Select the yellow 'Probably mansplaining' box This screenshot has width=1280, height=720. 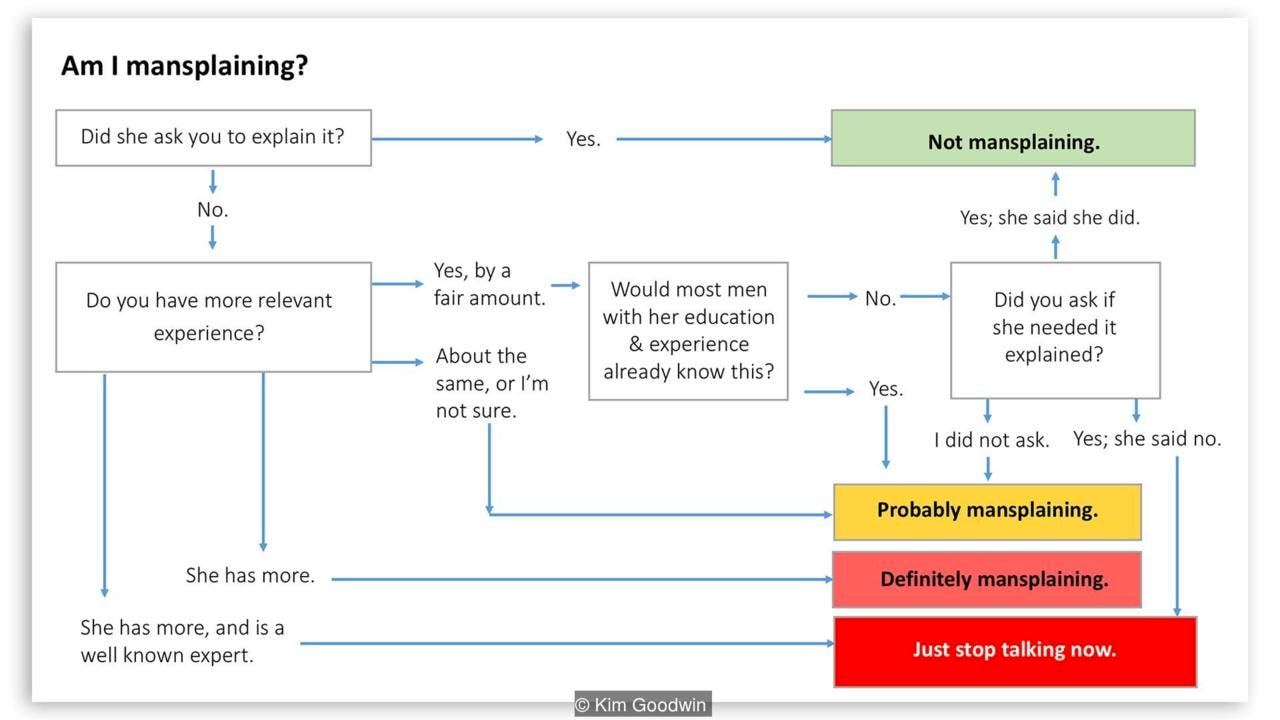pos(986,510)
